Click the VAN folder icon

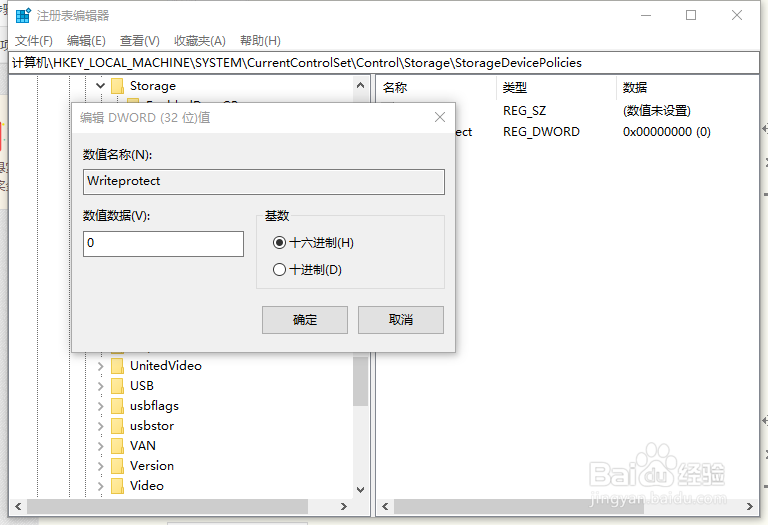coord(118,446)
